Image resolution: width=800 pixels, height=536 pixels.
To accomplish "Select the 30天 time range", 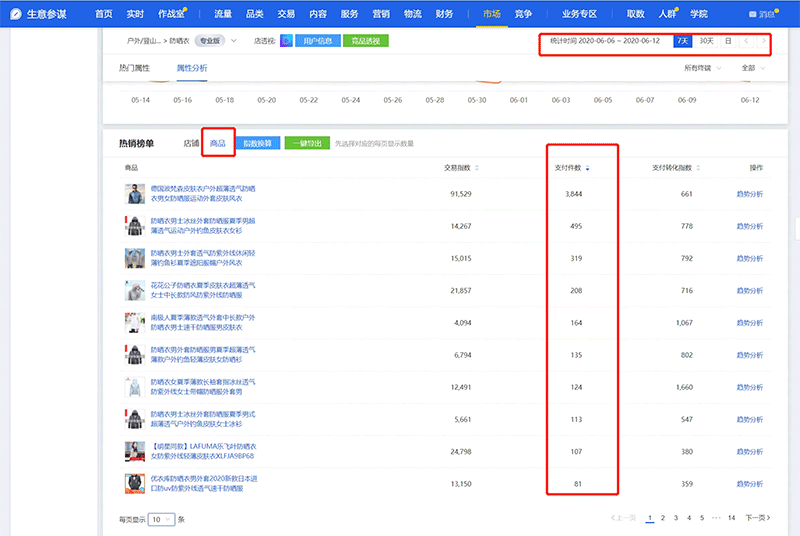I will pos(706,41).
